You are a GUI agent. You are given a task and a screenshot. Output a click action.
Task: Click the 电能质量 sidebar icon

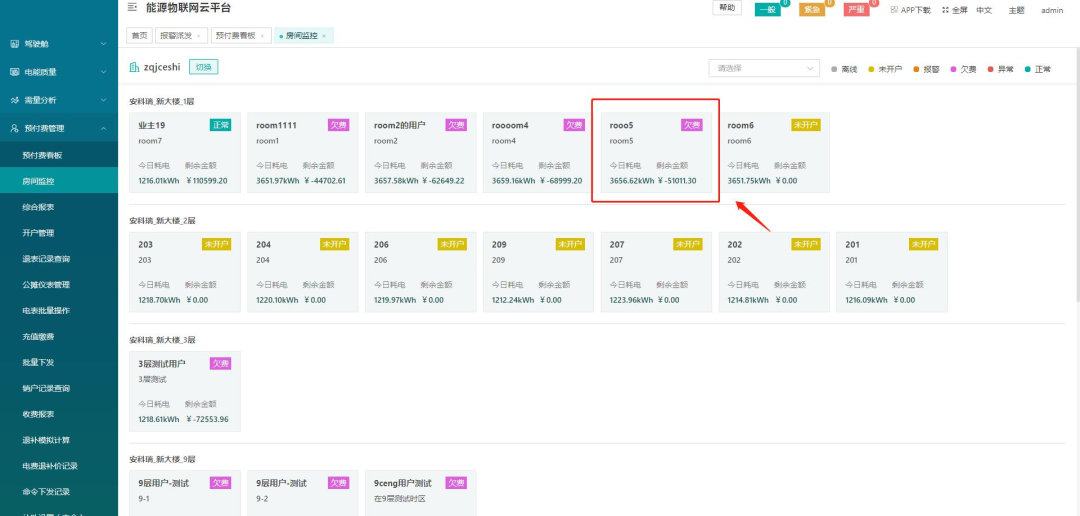point(14,72)
